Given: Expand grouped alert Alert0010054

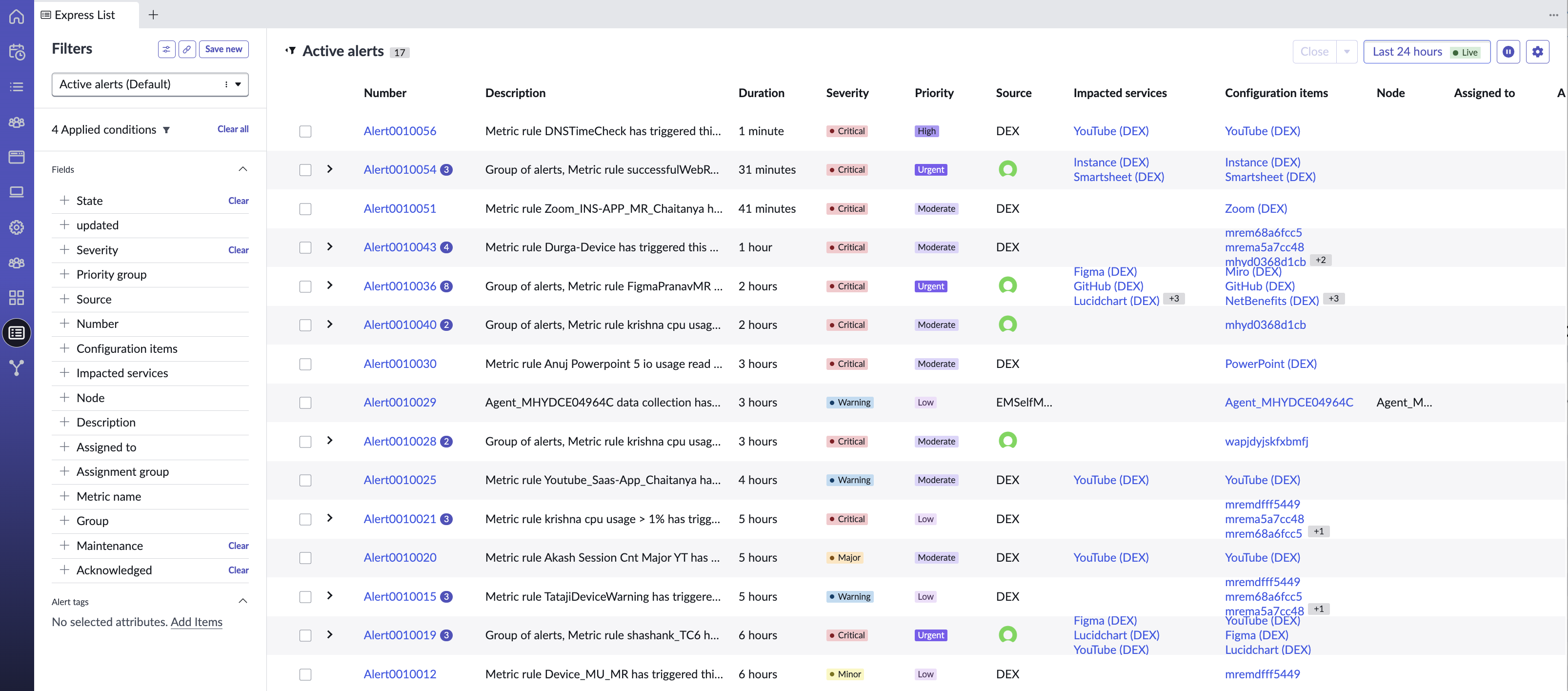Looking at the screenshot, I should [329, 169].
